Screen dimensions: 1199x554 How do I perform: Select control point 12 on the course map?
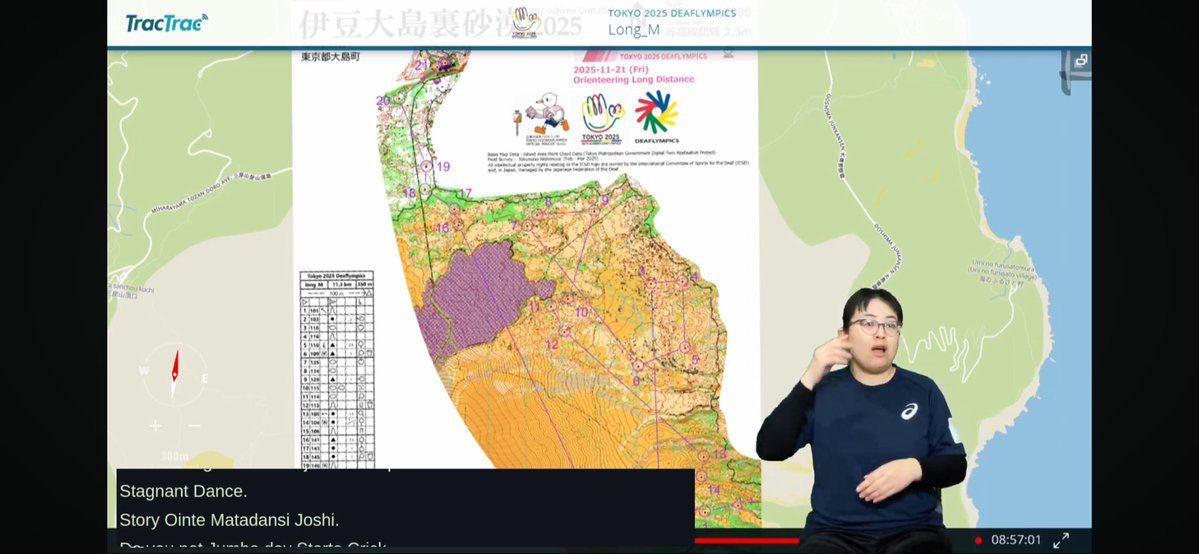(x=564, y=331)
